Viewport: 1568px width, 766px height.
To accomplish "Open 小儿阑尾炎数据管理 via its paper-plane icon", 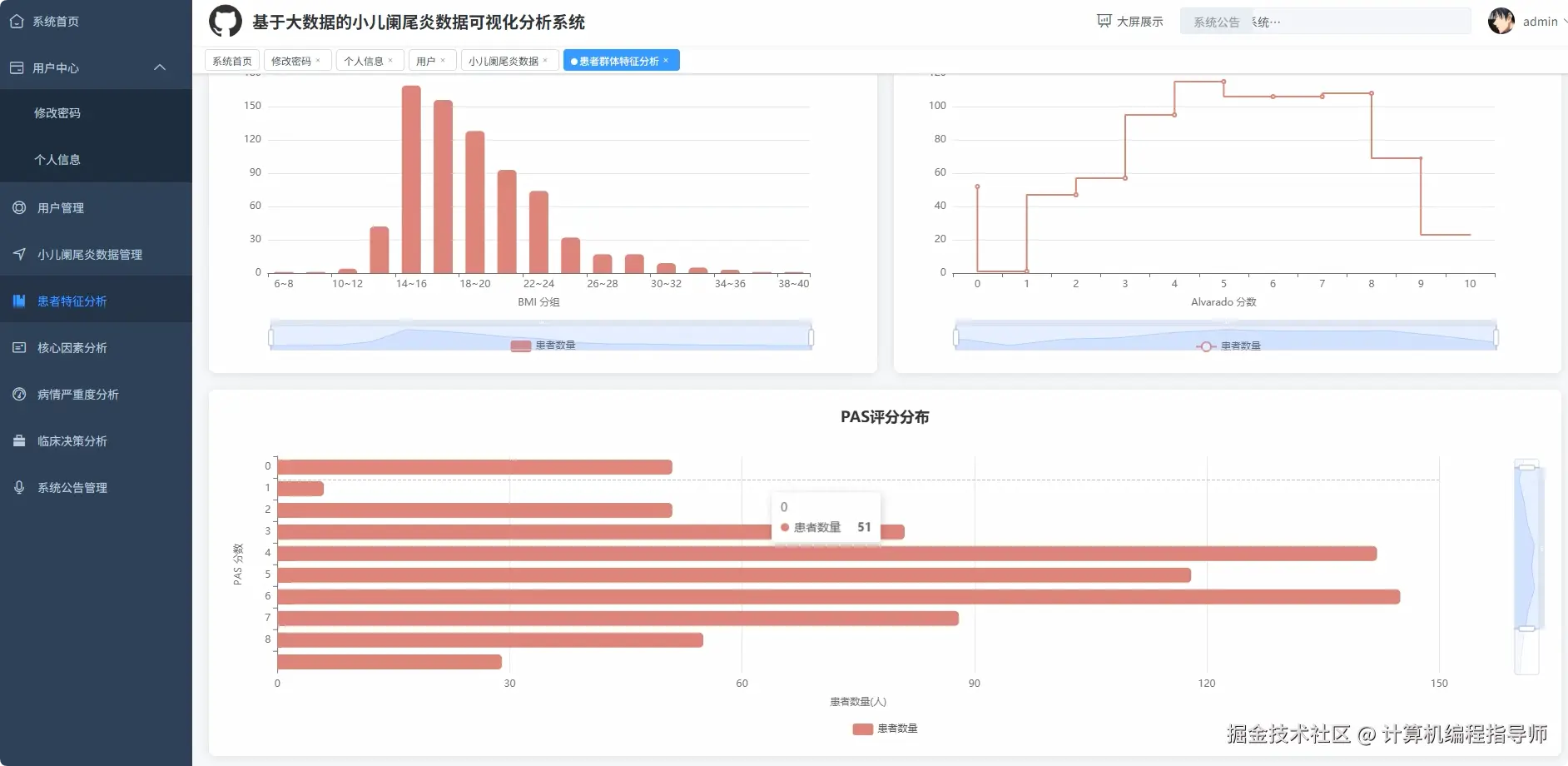I will pos(18,254).
